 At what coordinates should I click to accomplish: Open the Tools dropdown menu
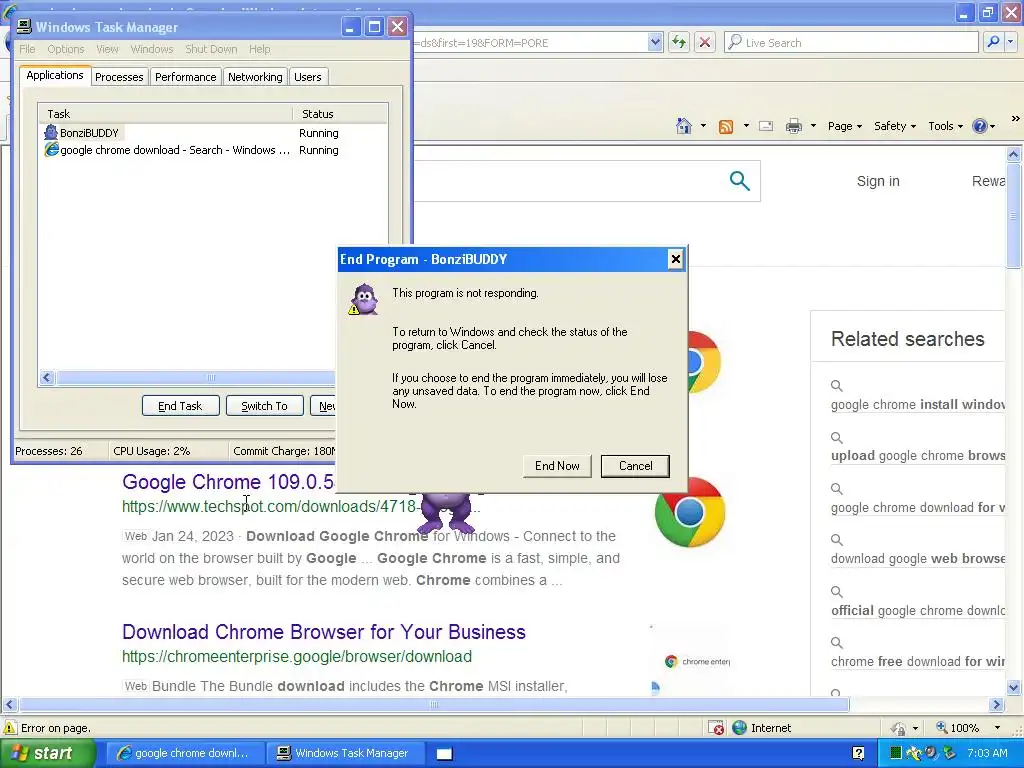(945, 126)
